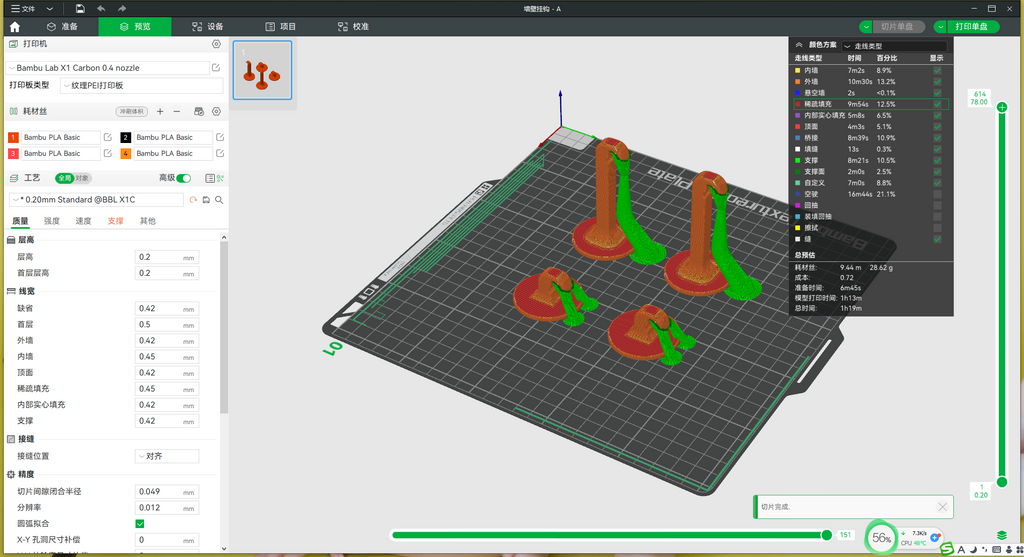Select the plate 1 thumbnail
1024x557 pixels.
(263, 70)
